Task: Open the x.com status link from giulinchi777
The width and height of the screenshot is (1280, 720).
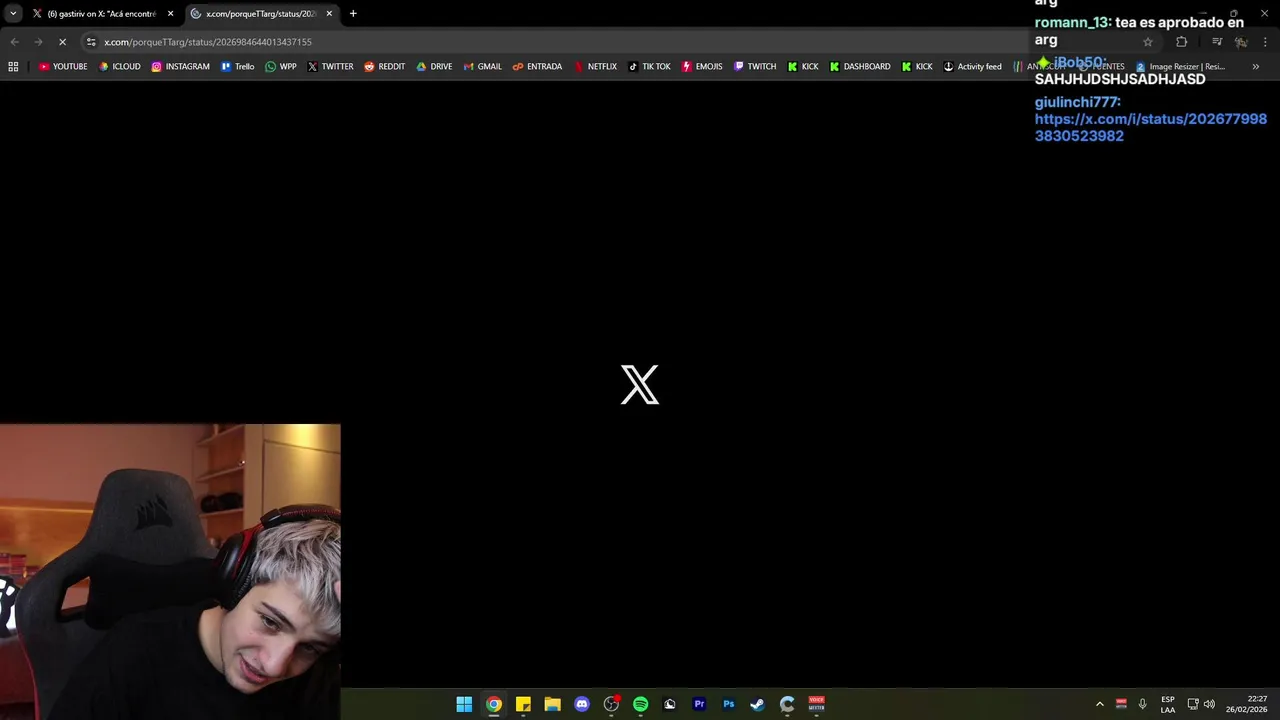Action: point(1150,127)
